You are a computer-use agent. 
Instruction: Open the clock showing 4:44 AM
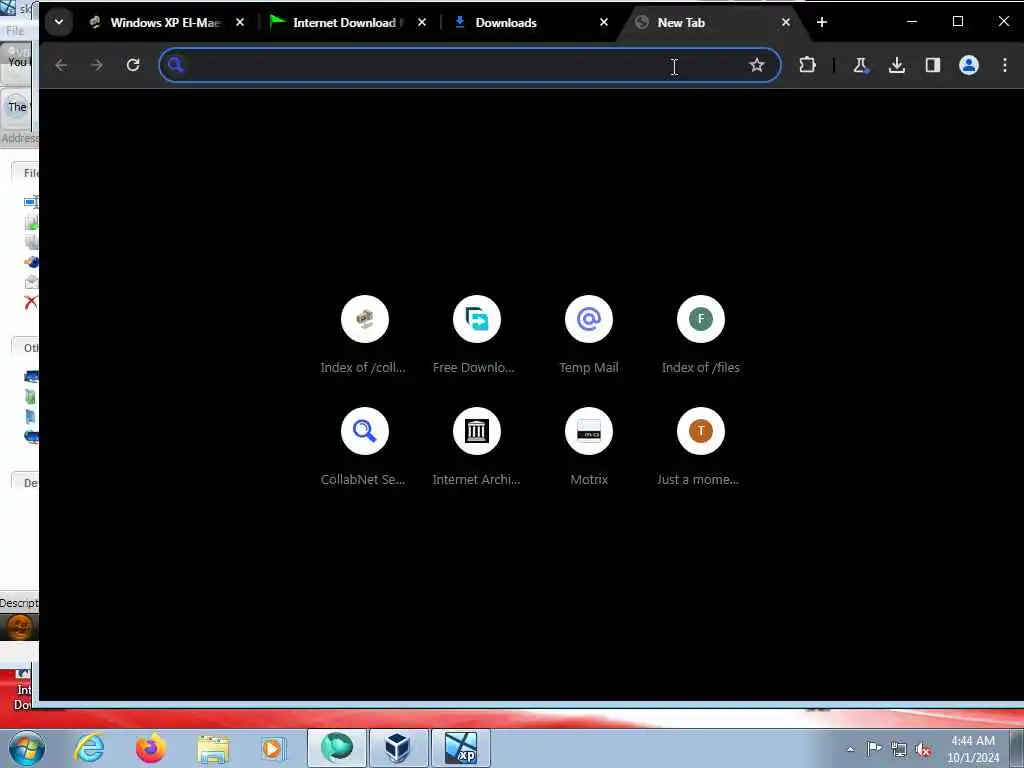[973, 749]
